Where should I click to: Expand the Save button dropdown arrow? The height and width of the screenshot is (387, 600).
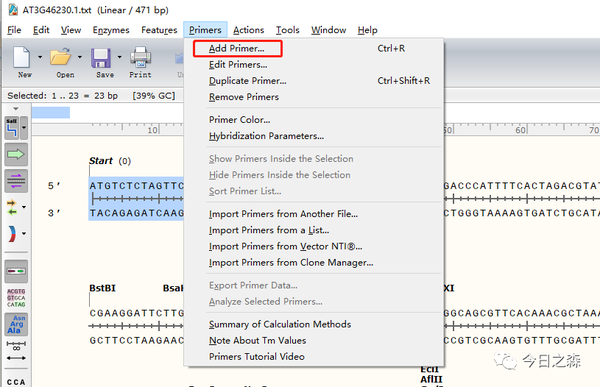tap(119, 57)
